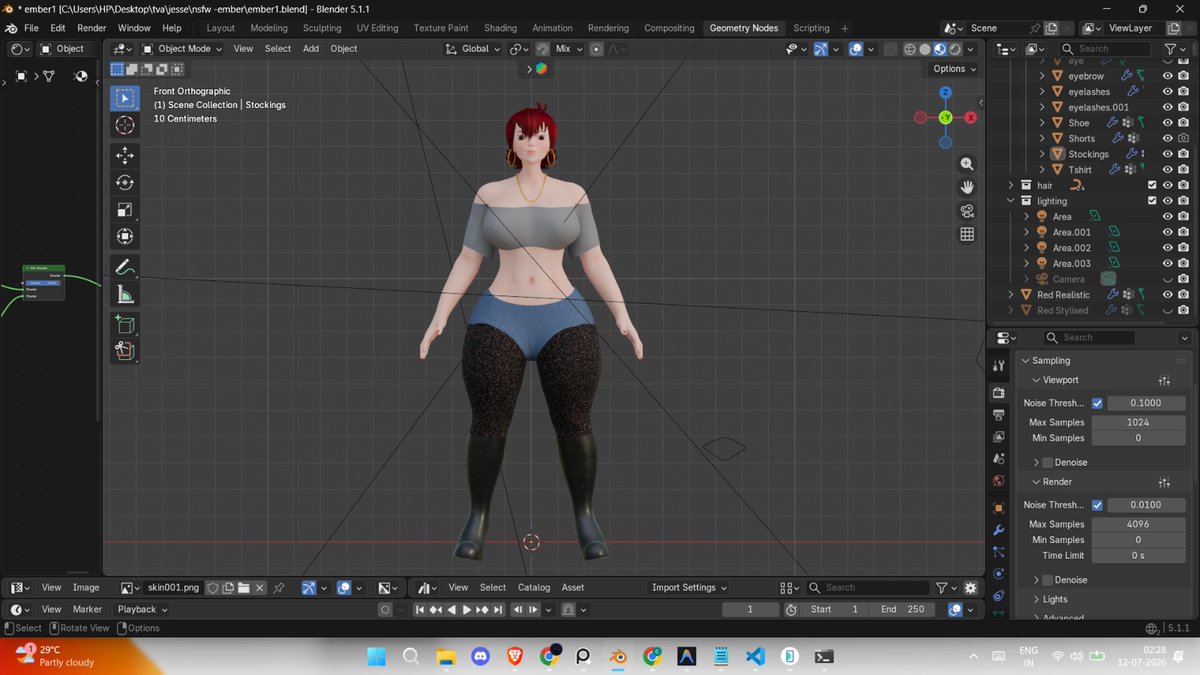Image resolution: width=1200 pixels, height=675 pixels.
Task: Open the Physics properties tab
Action: click(998, 574)
